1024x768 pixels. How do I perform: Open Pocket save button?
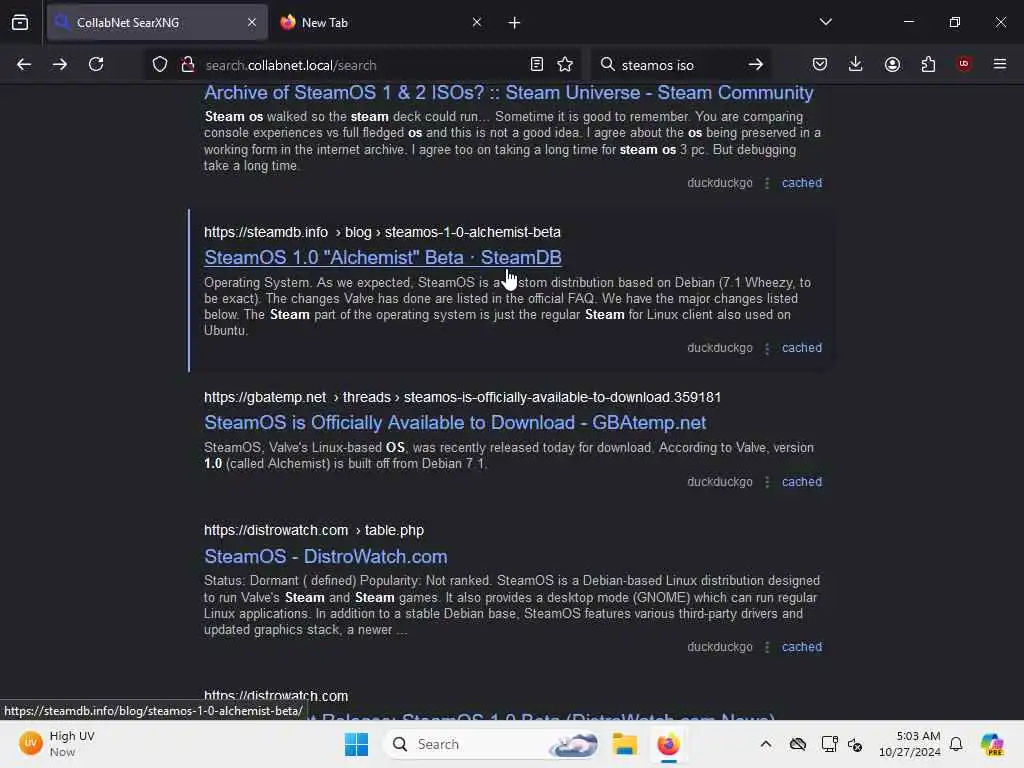pos(820,64)
